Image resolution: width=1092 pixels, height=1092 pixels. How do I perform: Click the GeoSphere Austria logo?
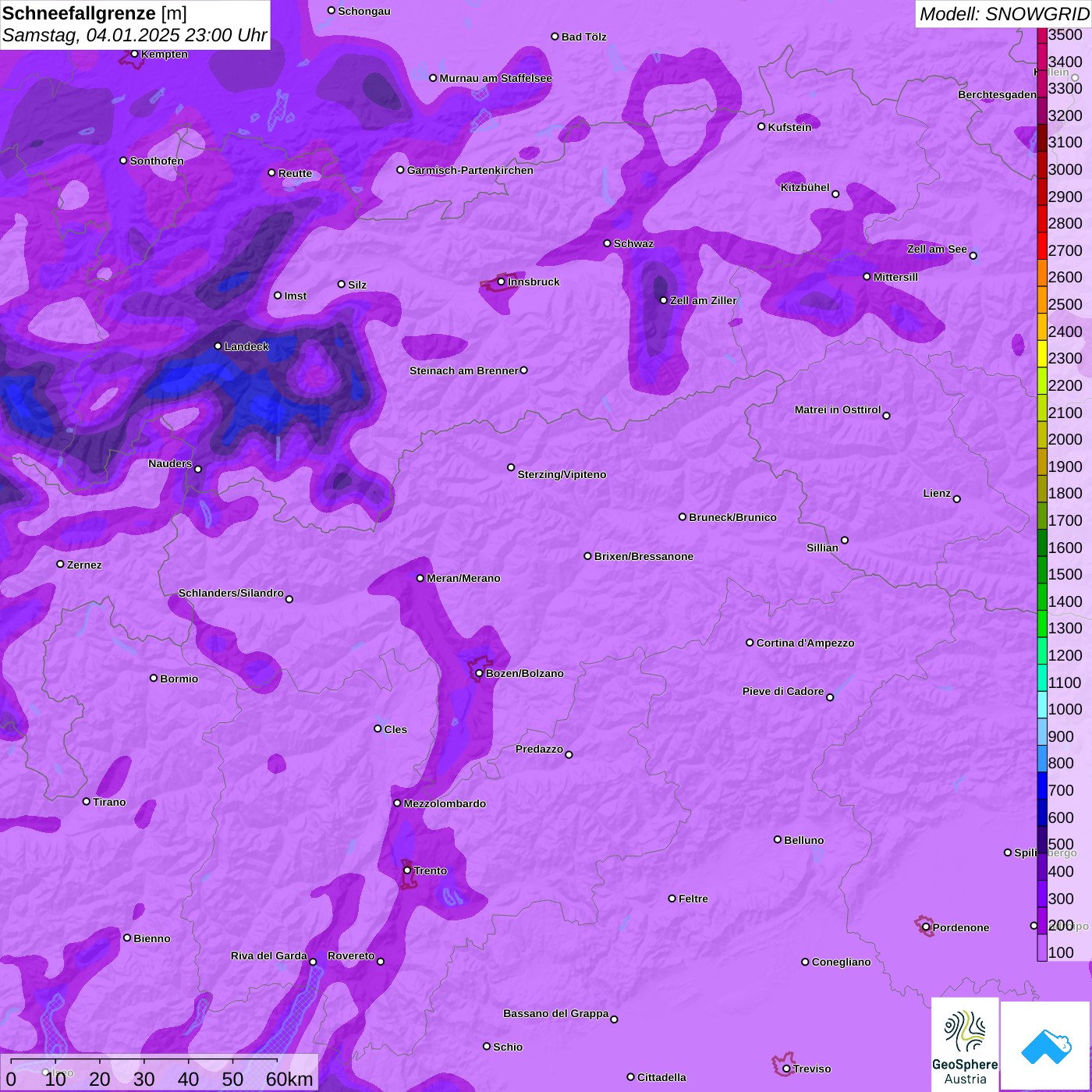coord(965,1044)
